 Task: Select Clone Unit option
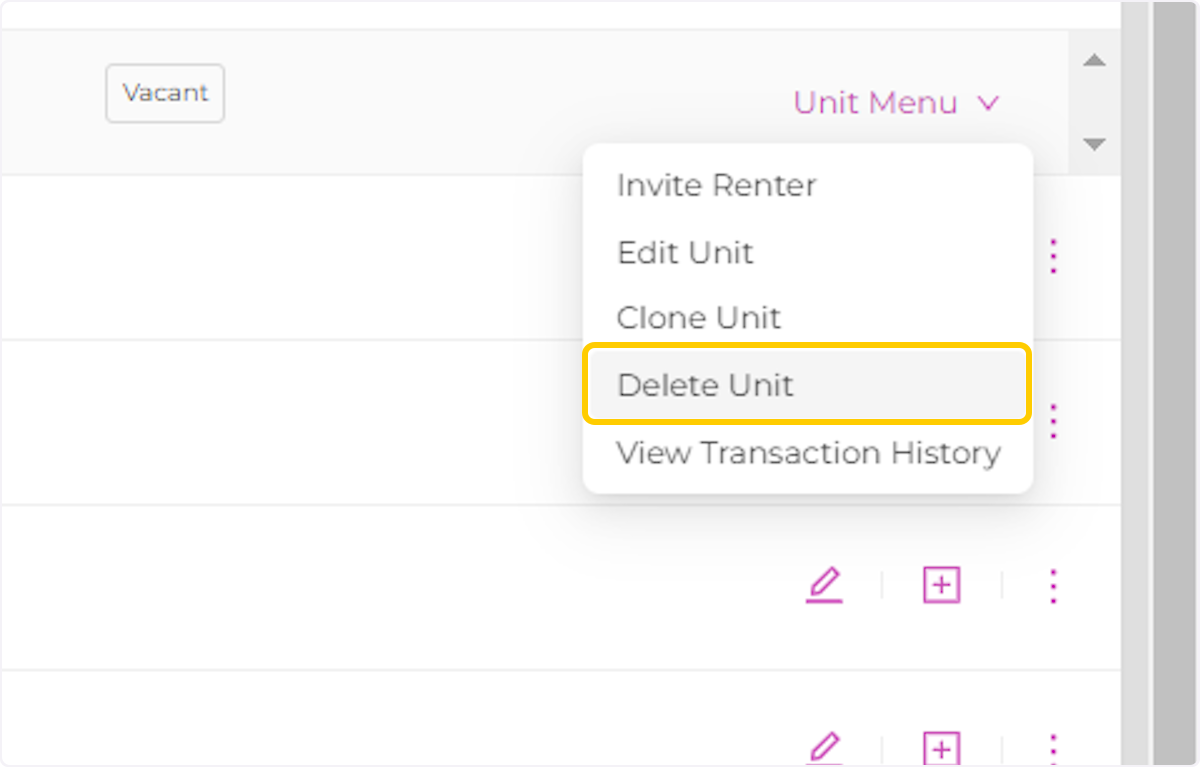699,318
